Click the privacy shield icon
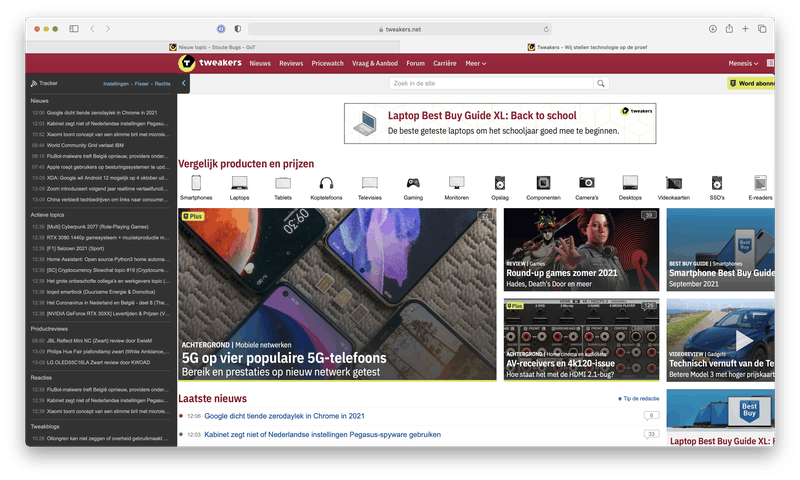800x480 pixels. point(238,29)
